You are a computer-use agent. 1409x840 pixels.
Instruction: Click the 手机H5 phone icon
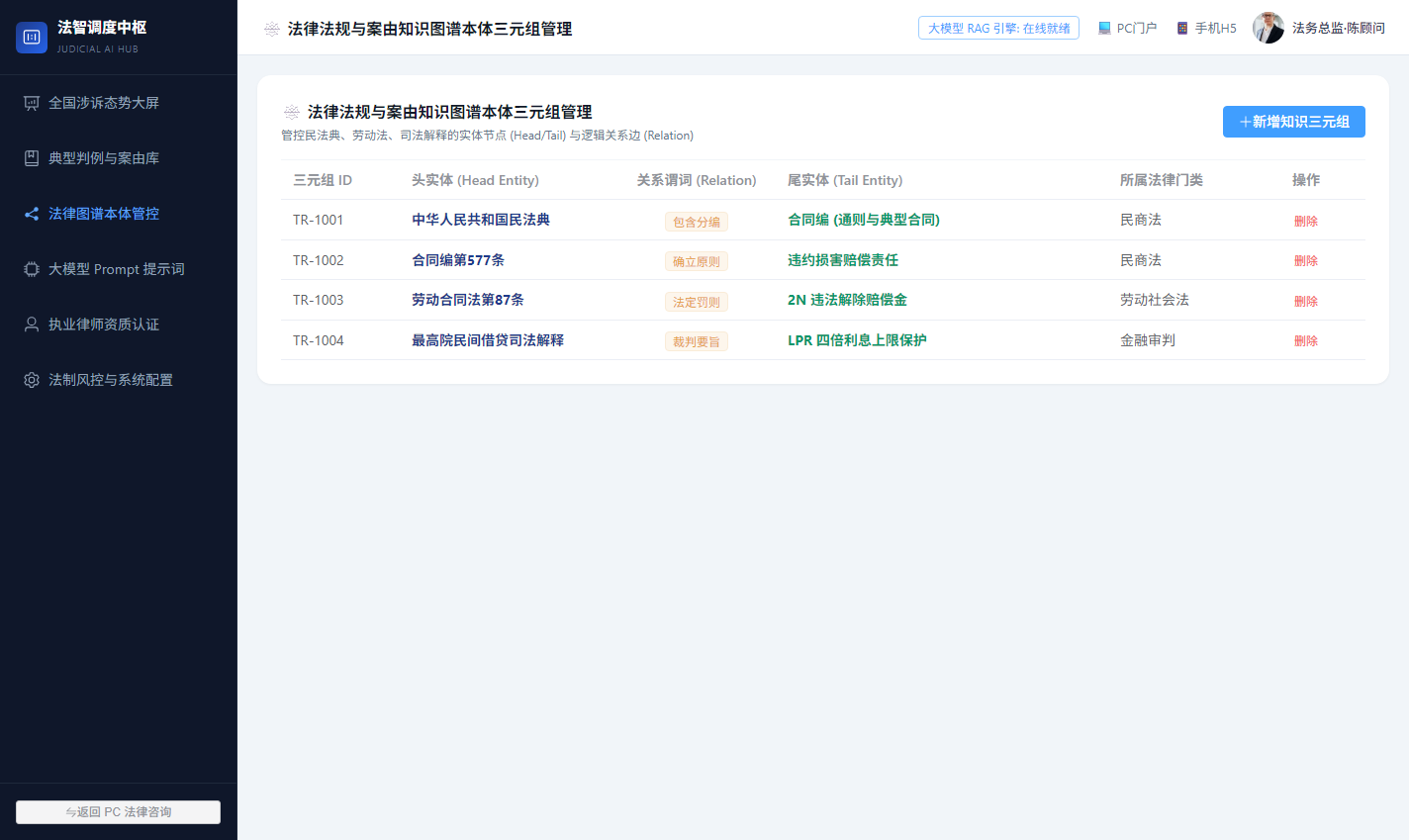[1182, 29]
